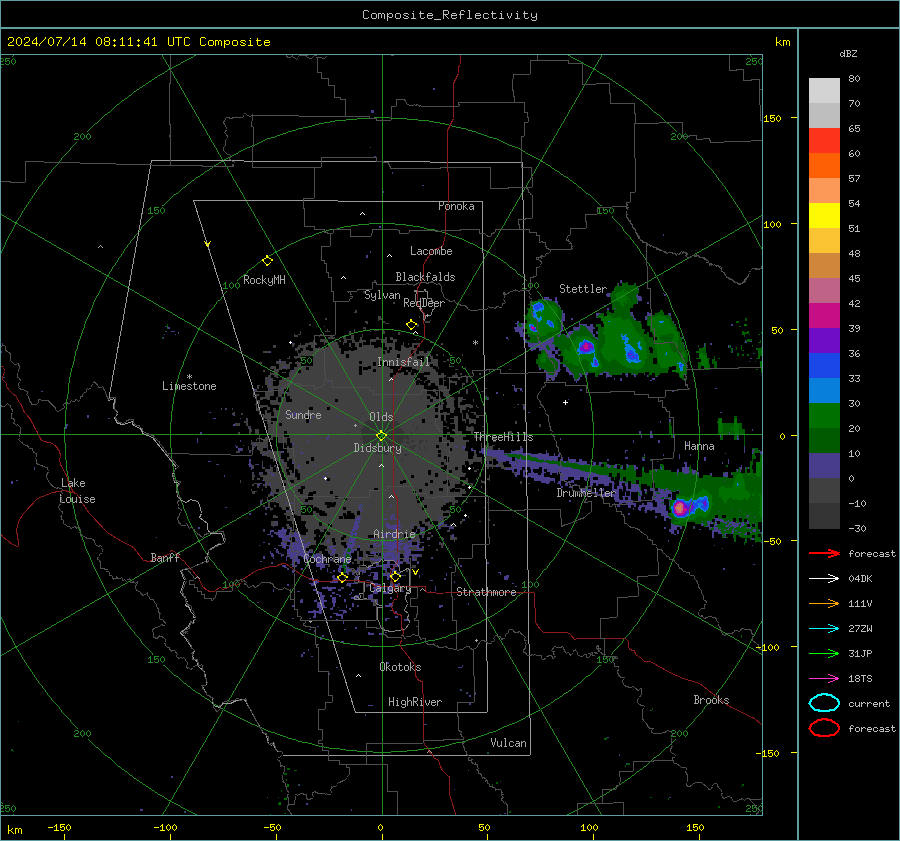
Task: Click the red 60-65 dBZ swatch
Action: click(x=824, y=141)
